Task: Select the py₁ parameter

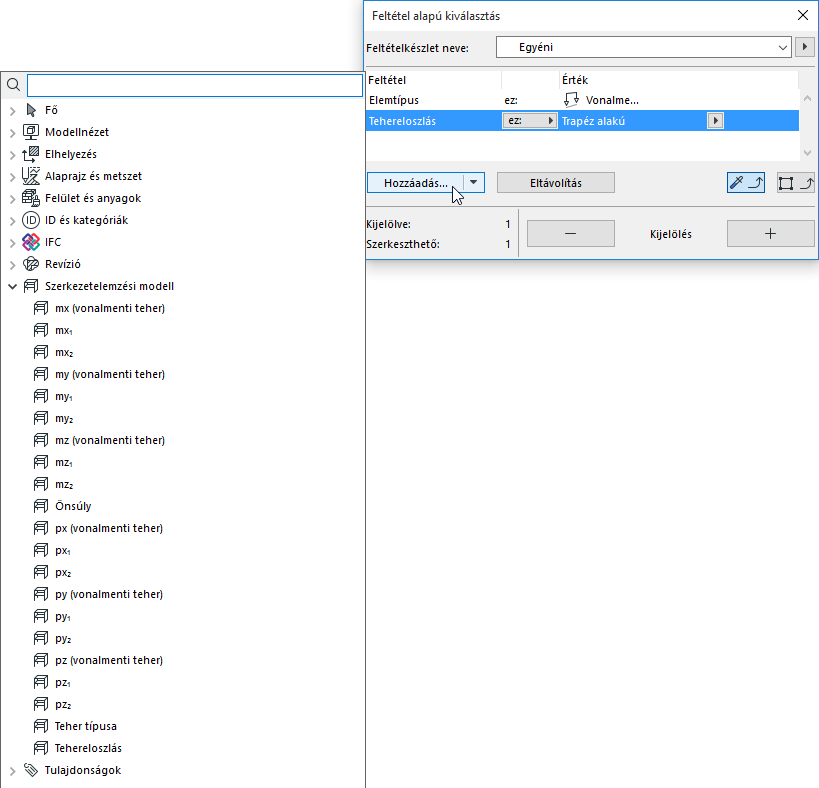Action: pyautogui.click(x=63, y=616)
